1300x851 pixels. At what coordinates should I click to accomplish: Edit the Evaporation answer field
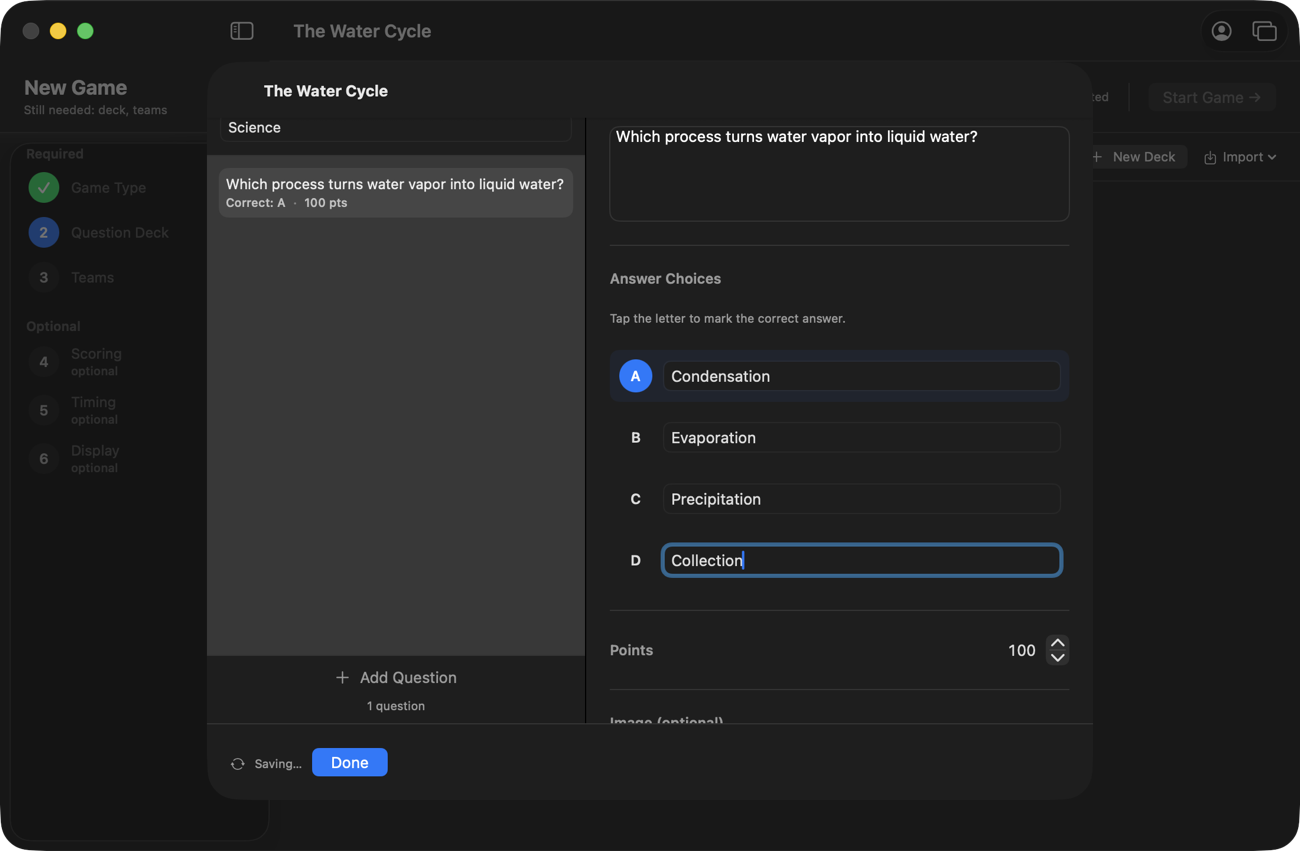[861, 438]
